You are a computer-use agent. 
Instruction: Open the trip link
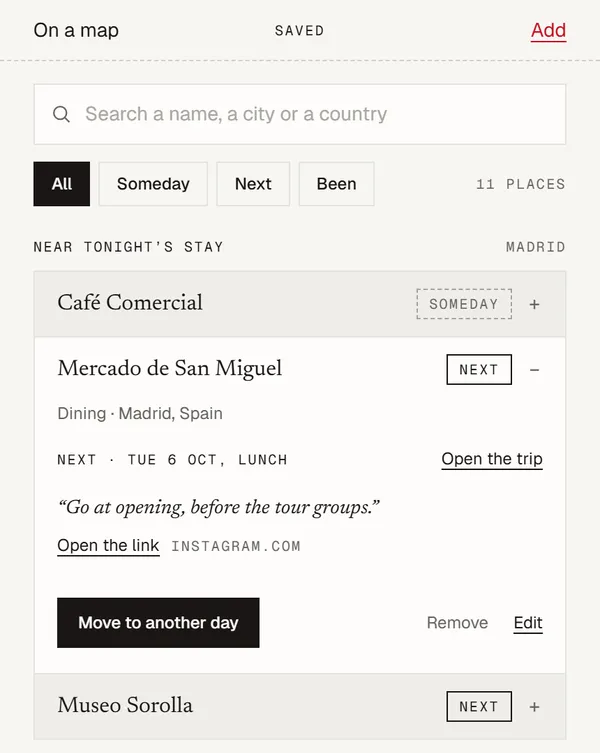click(x=492, y=459)
